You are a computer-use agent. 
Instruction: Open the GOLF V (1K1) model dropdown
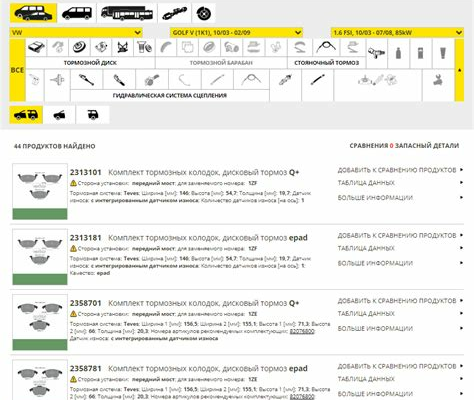pos(236,32)
